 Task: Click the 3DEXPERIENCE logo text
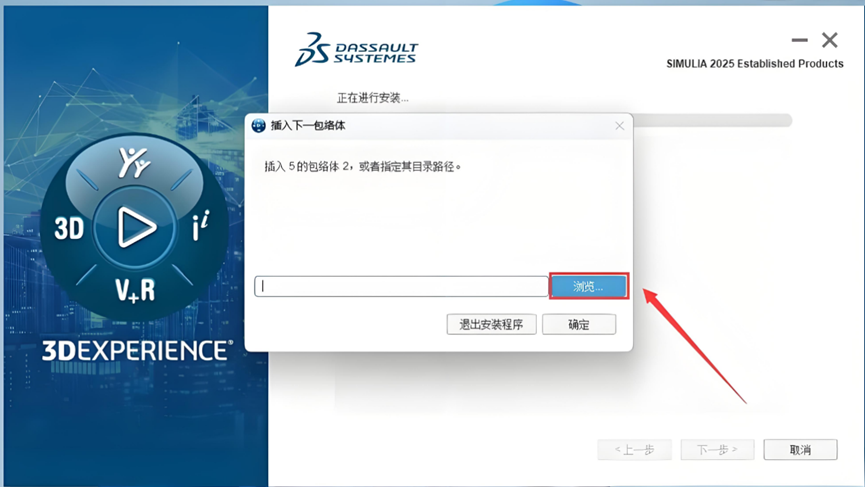tap(137, 351)
